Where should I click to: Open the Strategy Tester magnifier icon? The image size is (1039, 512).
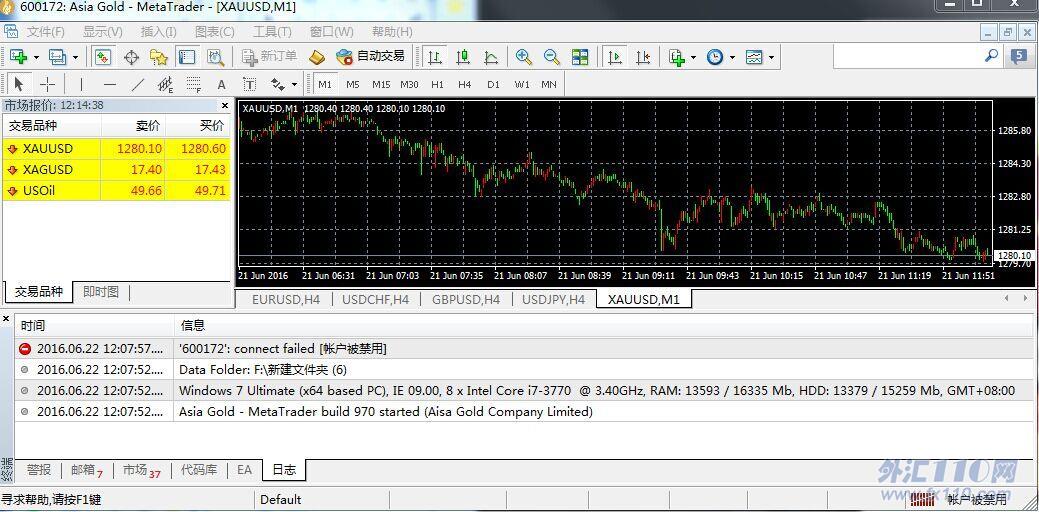point(215,57)
